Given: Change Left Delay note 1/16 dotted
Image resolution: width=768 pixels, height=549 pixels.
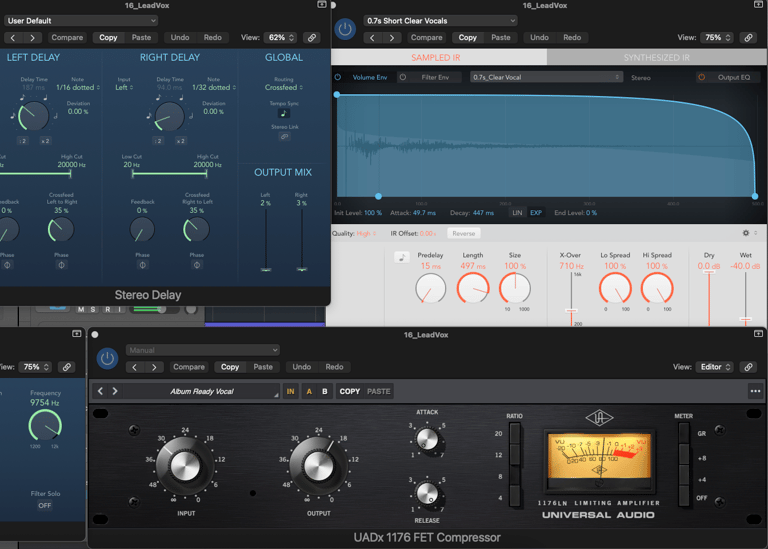Looking at the screenshot, I should point(78,87).
